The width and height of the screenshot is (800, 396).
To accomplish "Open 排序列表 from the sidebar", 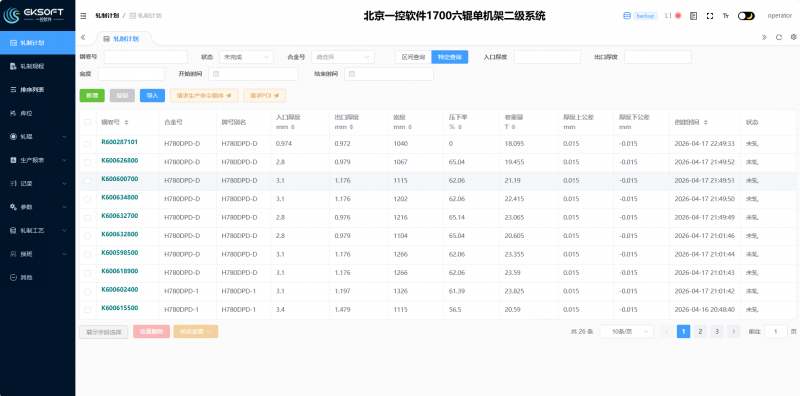I will pyautogui.click(x=38, y=89).
